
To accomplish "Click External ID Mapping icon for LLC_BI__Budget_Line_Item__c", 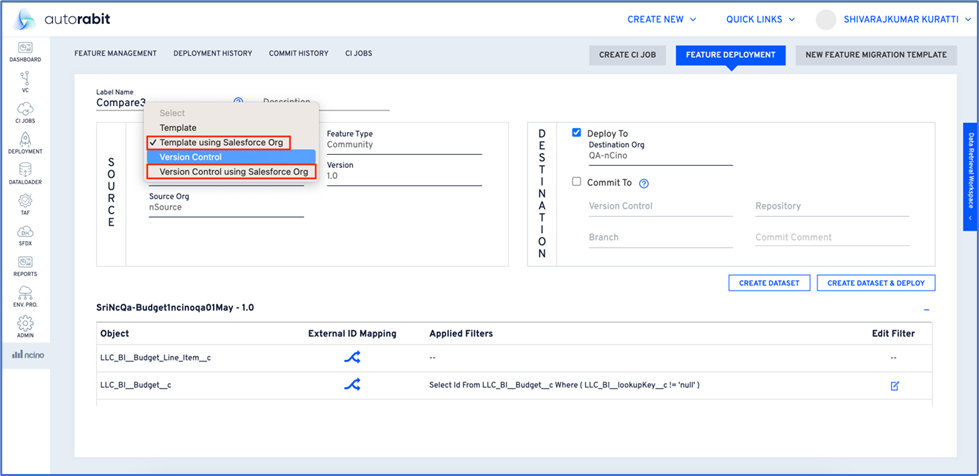I will coord(352,357).
